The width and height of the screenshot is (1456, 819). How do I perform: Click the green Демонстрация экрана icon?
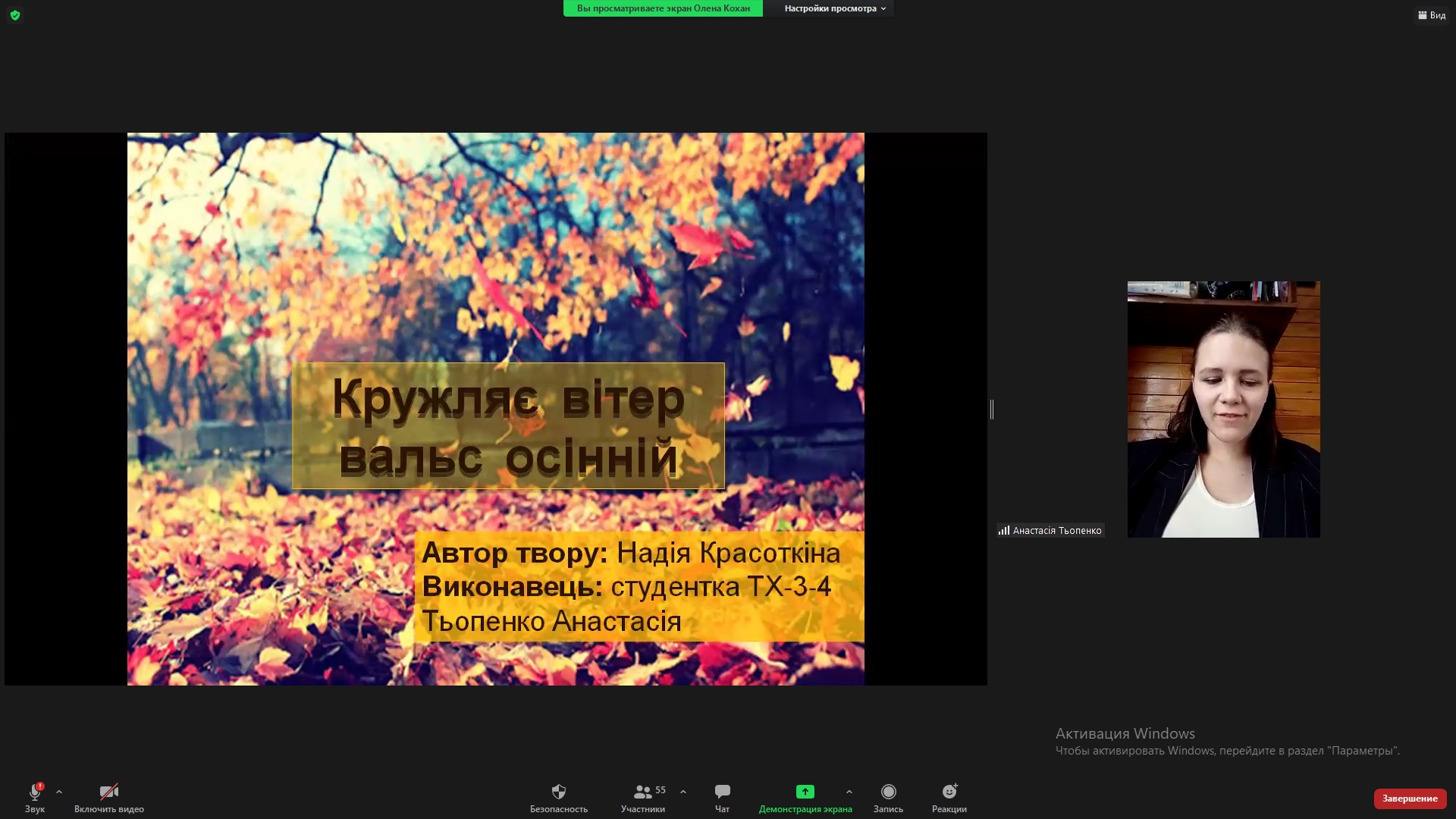click(x=805, y=792)
